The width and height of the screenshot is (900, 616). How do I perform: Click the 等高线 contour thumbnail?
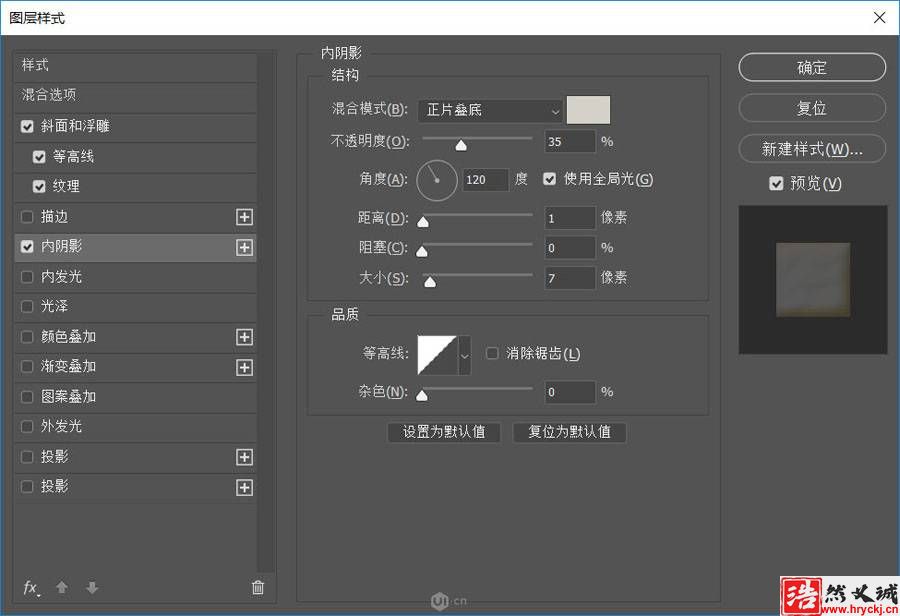tap(437, 355)
